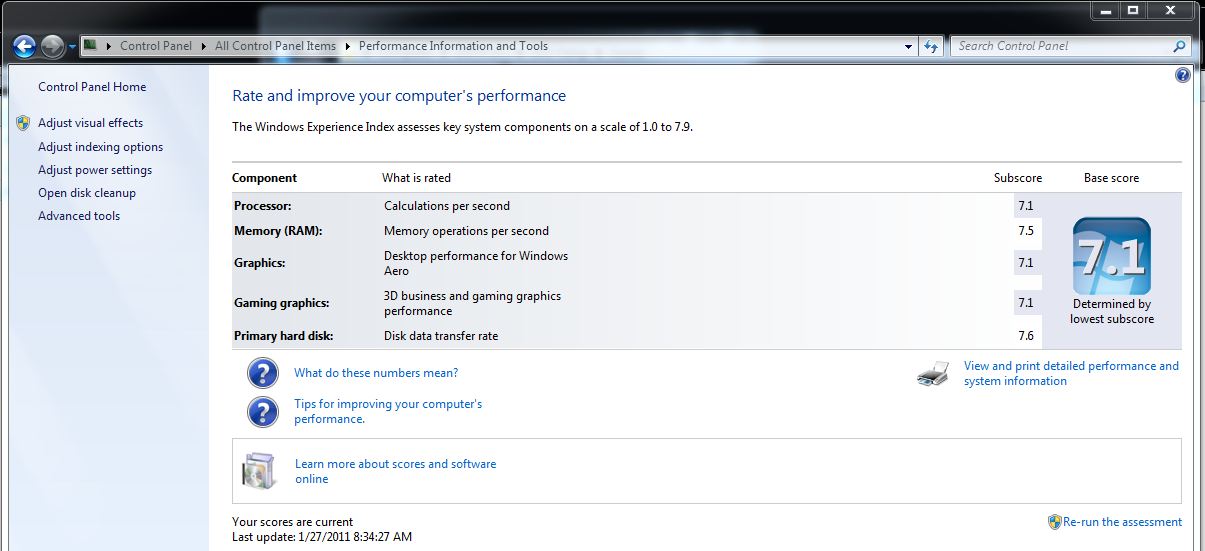1205x551 pixels.
Task: Open What do these numbers mean link
Action: point(376,373)
